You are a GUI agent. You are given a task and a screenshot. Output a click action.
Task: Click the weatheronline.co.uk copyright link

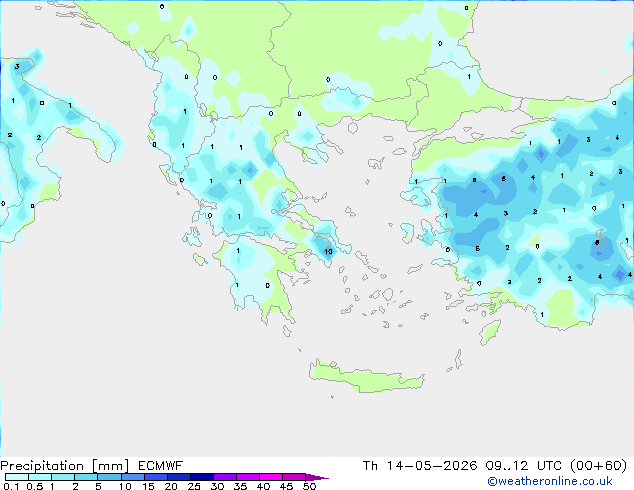coord(550,481)
